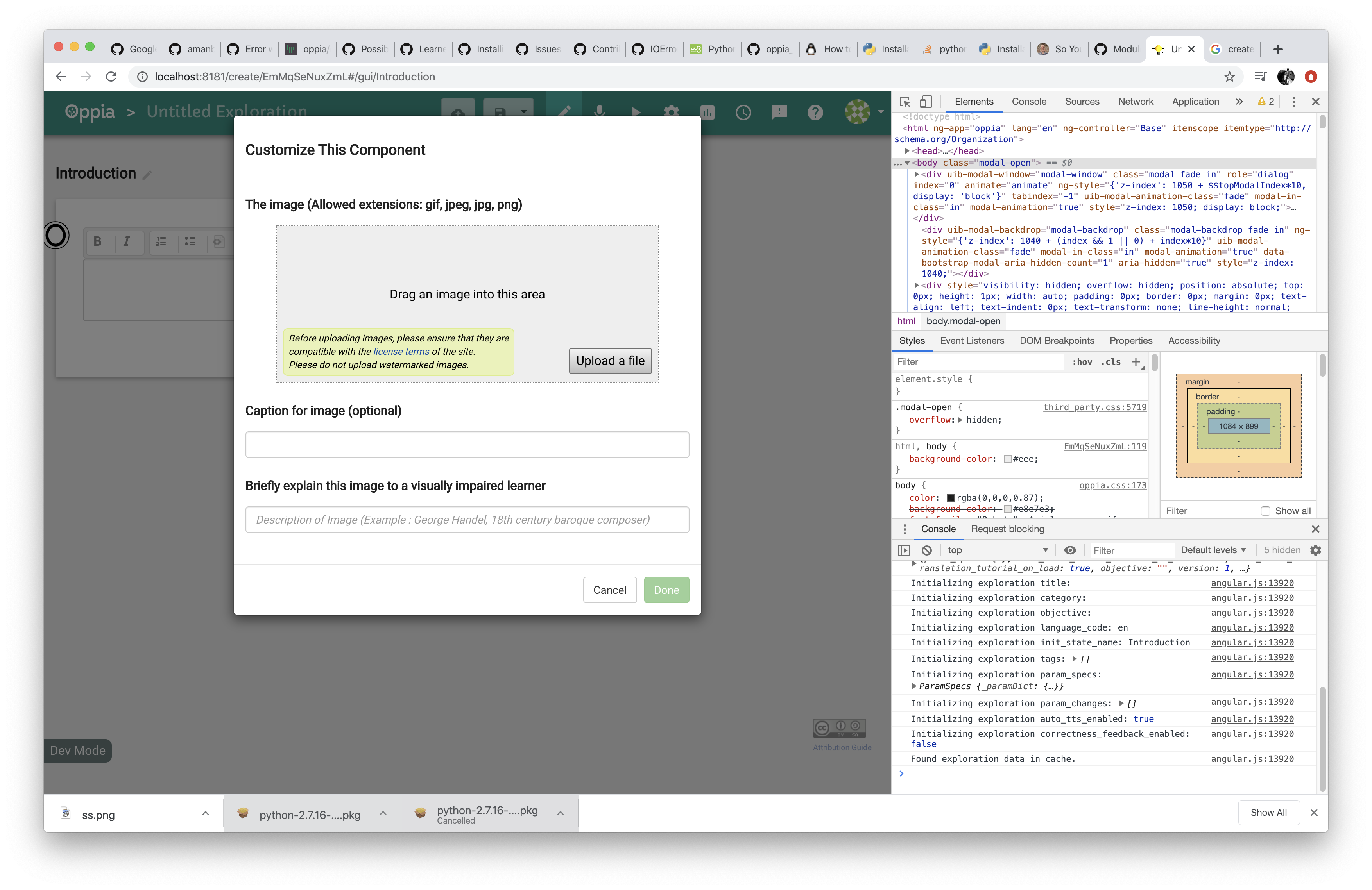This screenshot has width=1372, height=890.
Task: Open the ss.png download options chevron
Action: [205, 813]
